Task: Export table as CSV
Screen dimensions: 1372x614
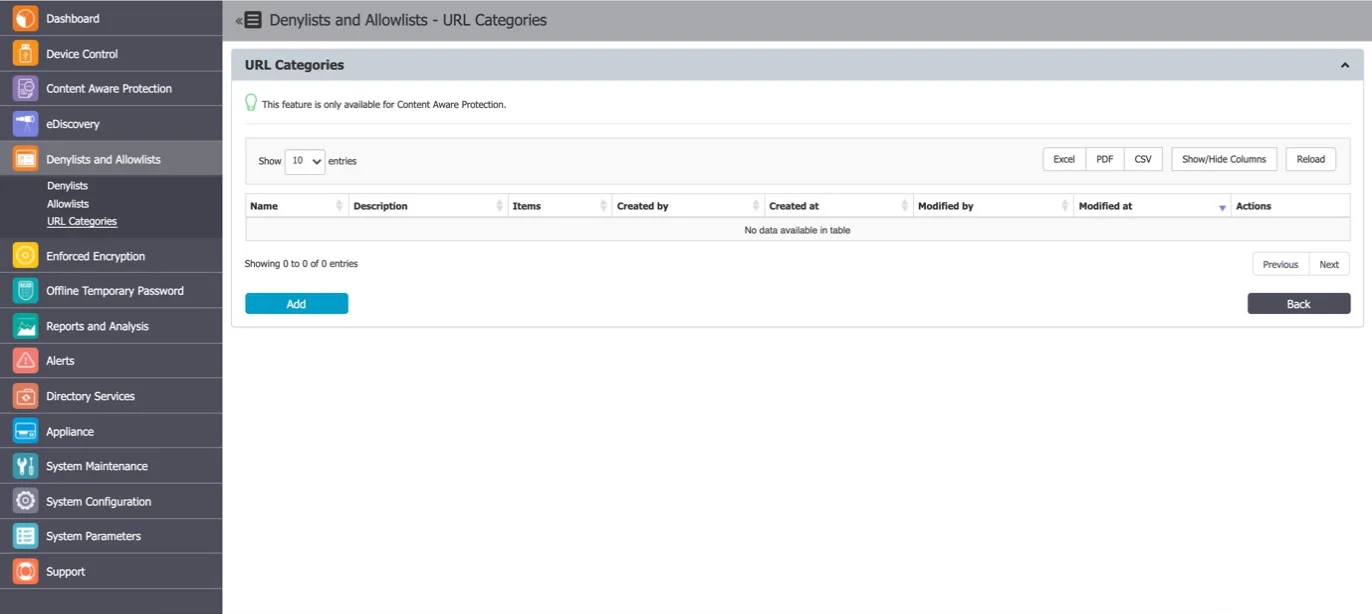Action: pyautogui.click(x=1143, y=159)
